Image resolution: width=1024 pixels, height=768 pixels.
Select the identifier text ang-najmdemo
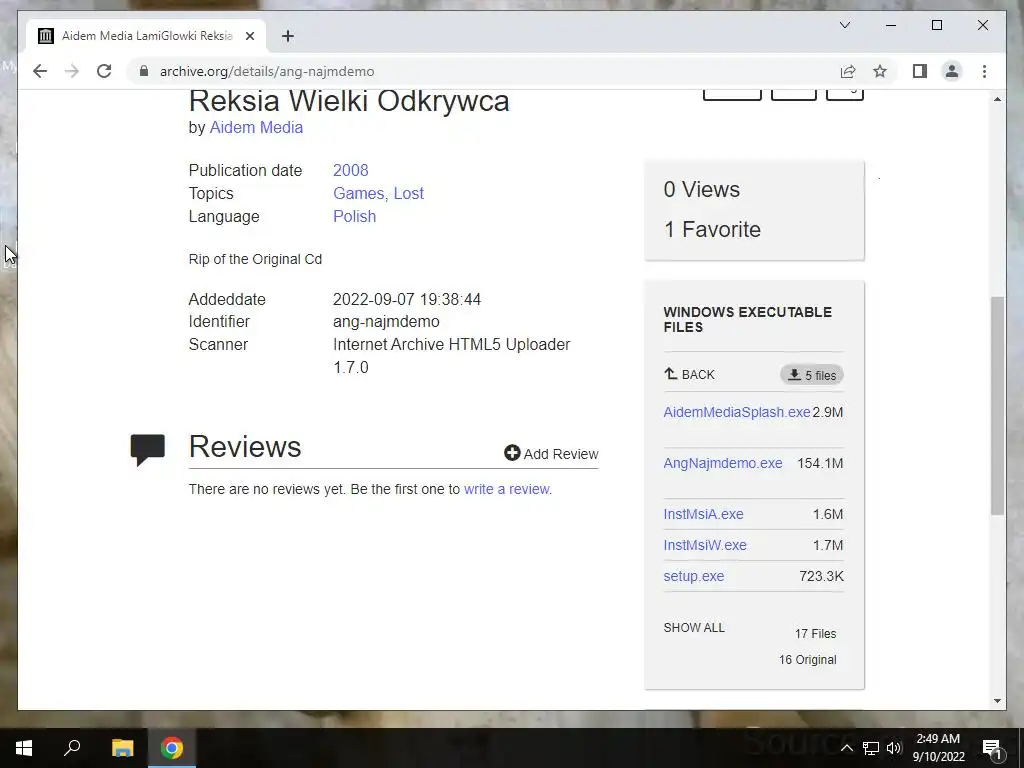pos(386,321)
